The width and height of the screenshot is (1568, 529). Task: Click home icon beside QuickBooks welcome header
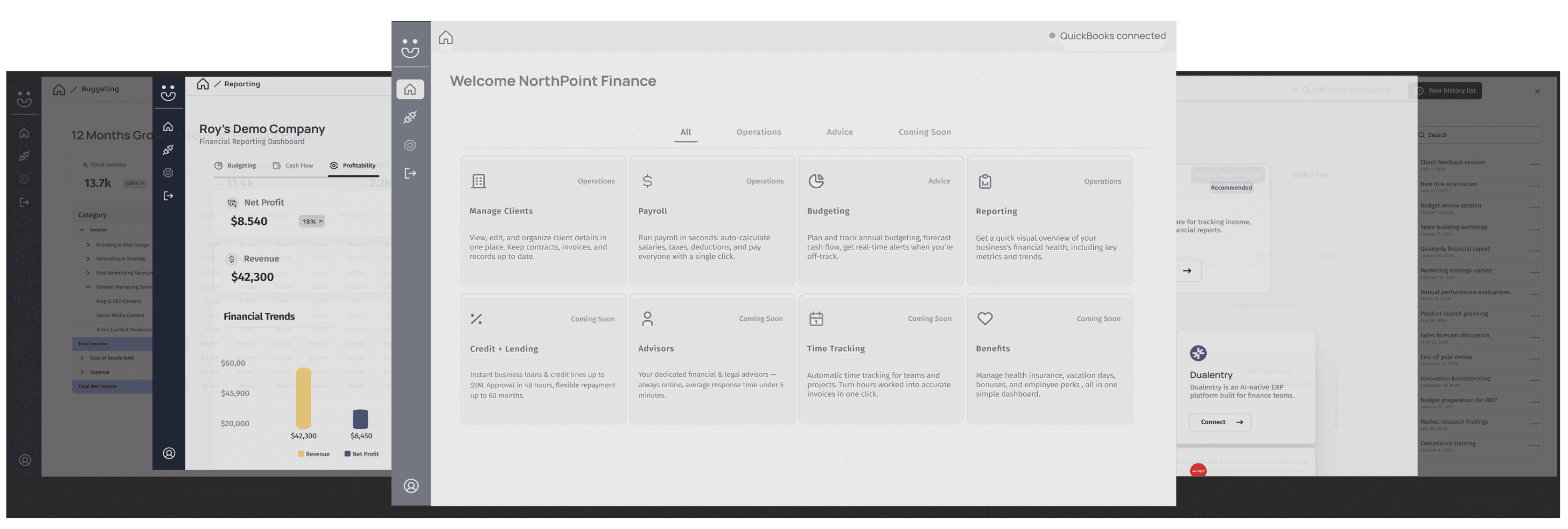point(445,38)
